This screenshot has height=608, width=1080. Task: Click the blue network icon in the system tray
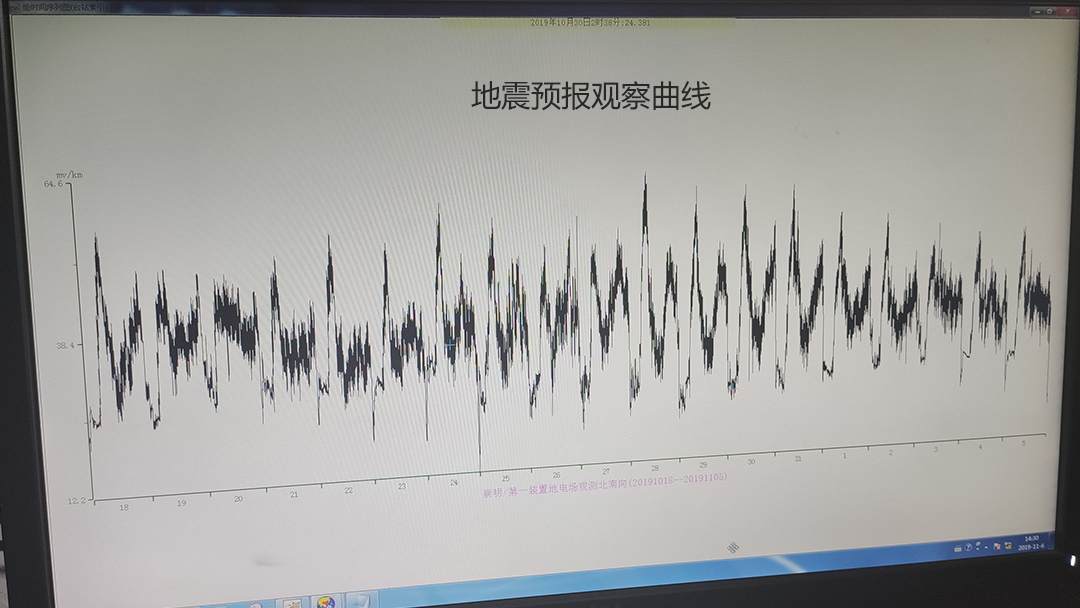click(x=968, y=546)
